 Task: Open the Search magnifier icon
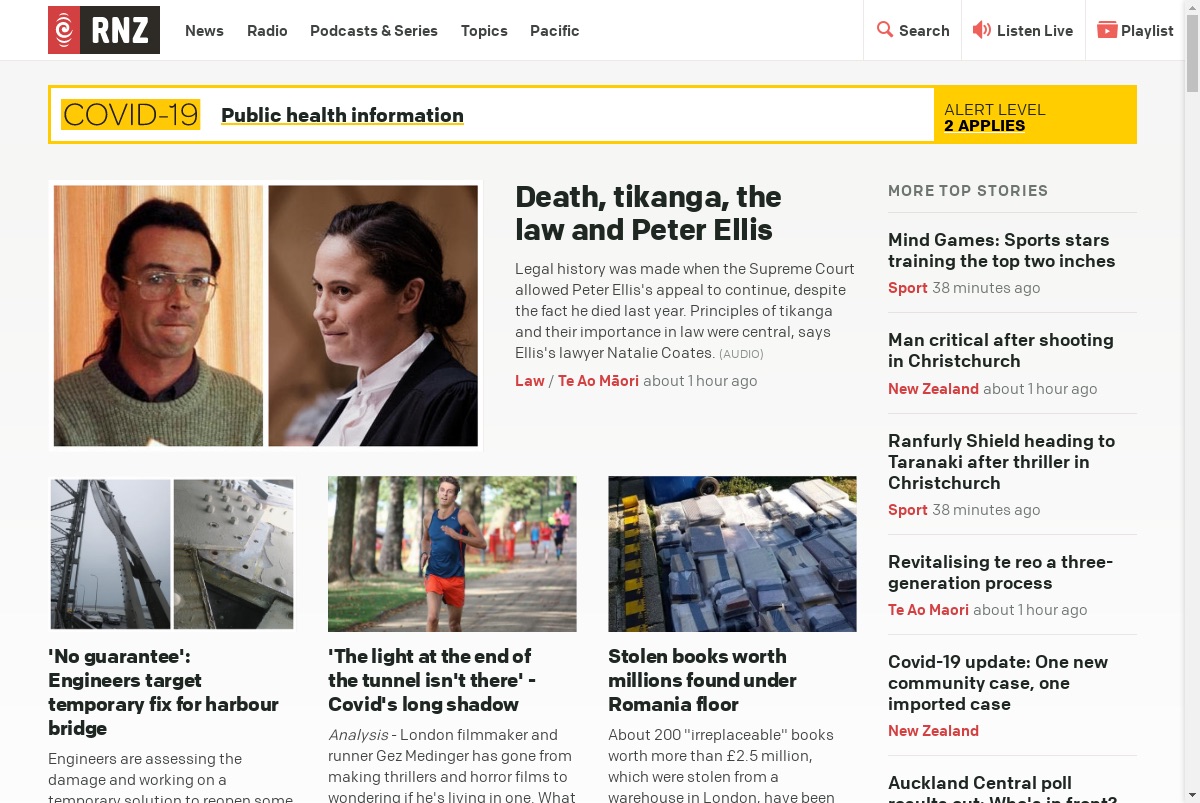coord(885,30)
